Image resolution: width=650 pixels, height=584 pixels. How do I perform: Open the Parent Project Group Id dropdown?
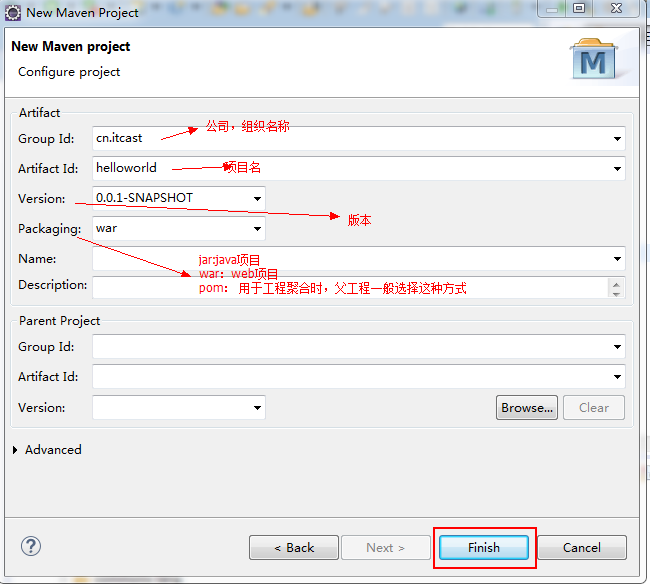[x=617, y=347]
